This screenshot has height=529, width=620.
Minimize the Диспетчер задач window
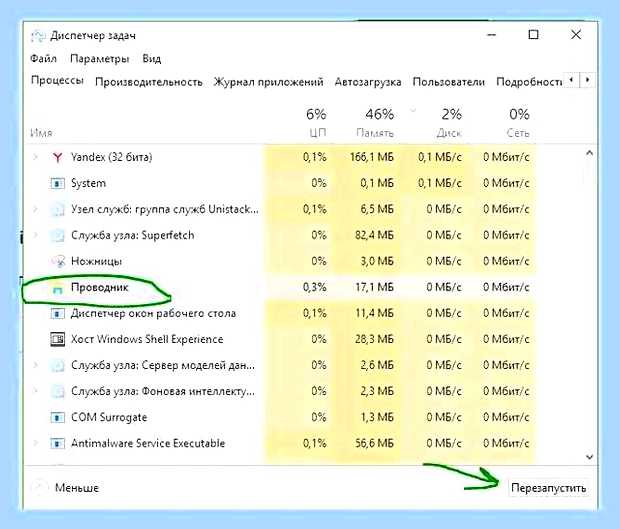click(491, 35)
